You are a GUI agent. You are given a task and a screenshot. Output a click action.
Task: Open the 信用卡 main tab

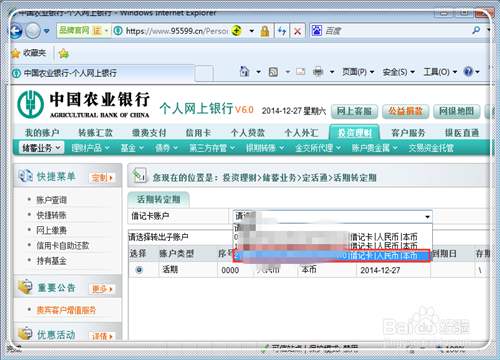(198, 133)
